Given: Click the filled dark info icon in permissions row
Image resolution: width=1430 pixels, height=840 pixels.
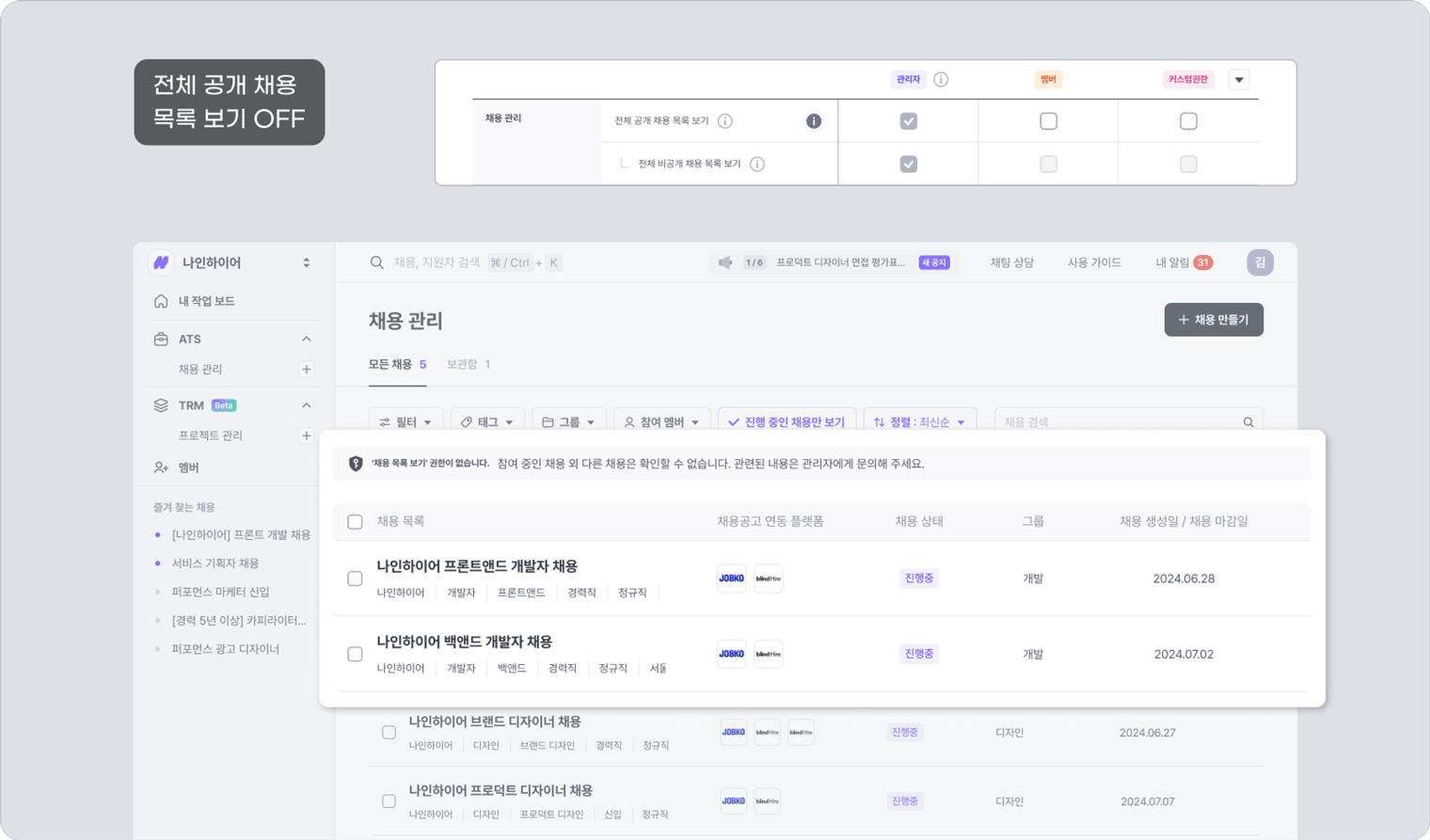Looking at the screenshot, I should pyautogui.click(x=814, y=121).
